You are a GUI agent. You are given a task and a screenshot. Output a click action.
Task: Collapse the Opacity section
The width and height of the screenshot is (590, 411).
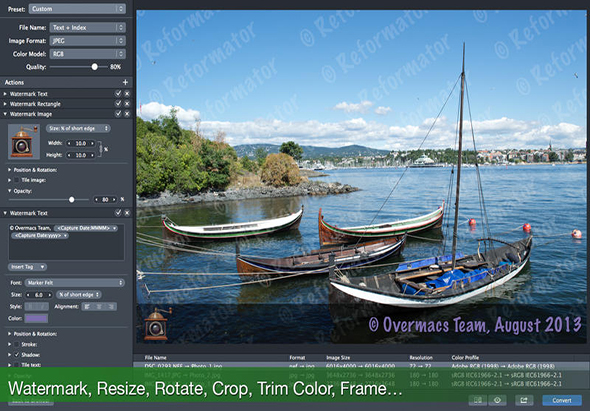tap(10, 191)
